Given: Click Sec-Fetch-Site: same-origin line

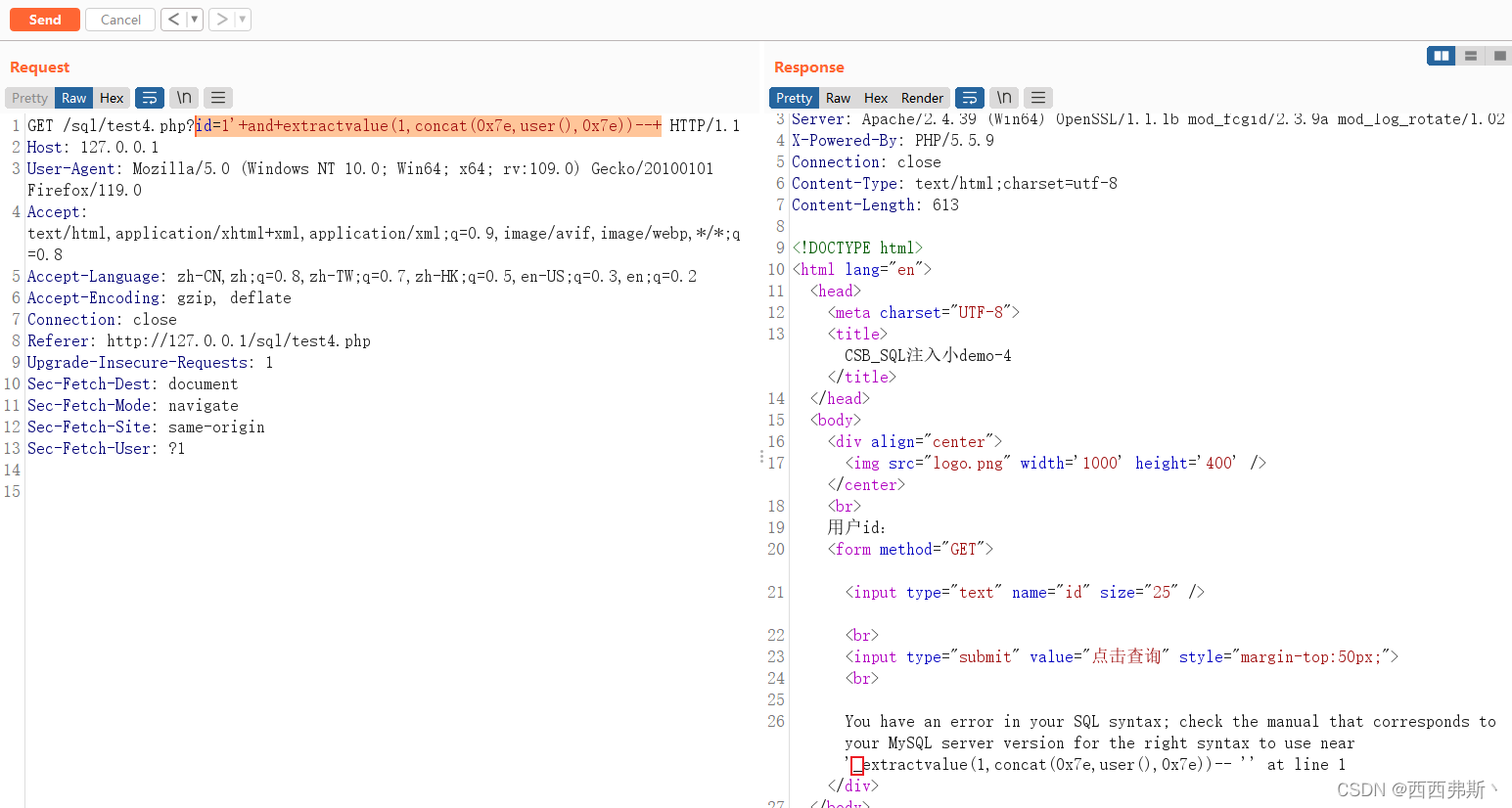Looking at the screenshot, I should point(146,426).
